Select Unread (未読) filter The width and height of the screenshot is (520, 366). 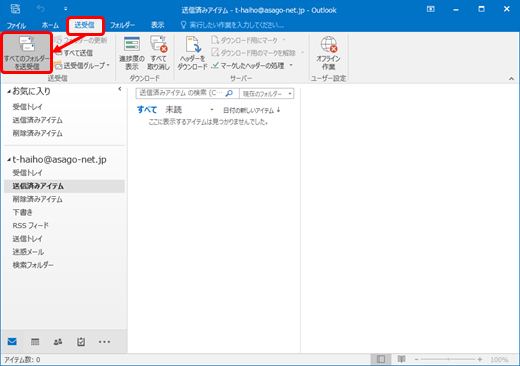174,110
